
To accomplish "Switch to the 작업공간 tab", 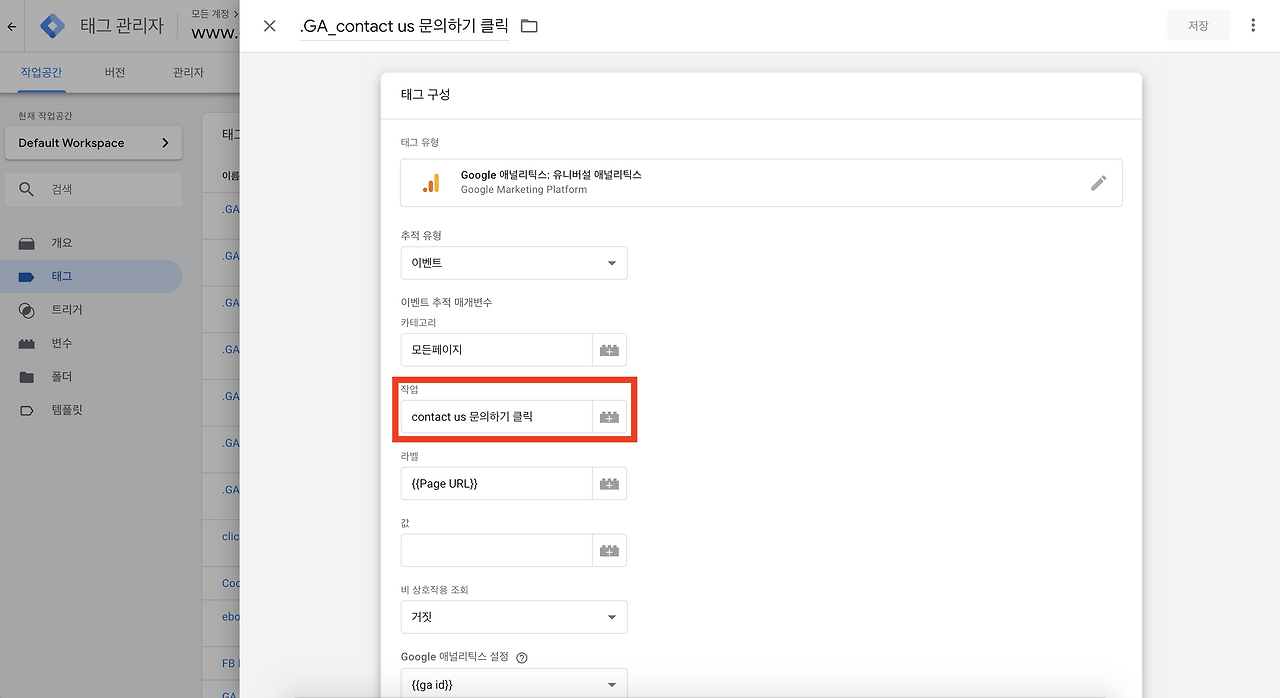I will pos(41,72).
